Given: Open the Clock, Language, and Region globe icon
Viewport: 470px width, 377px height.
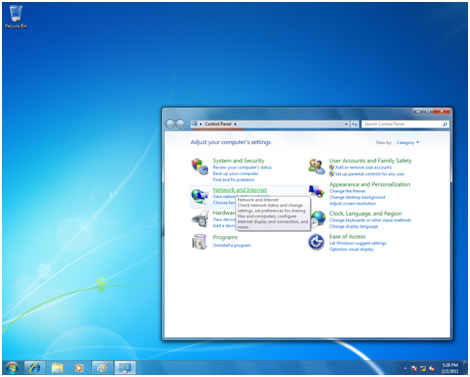Looking at the screenshot, I should tap(318, 219).
